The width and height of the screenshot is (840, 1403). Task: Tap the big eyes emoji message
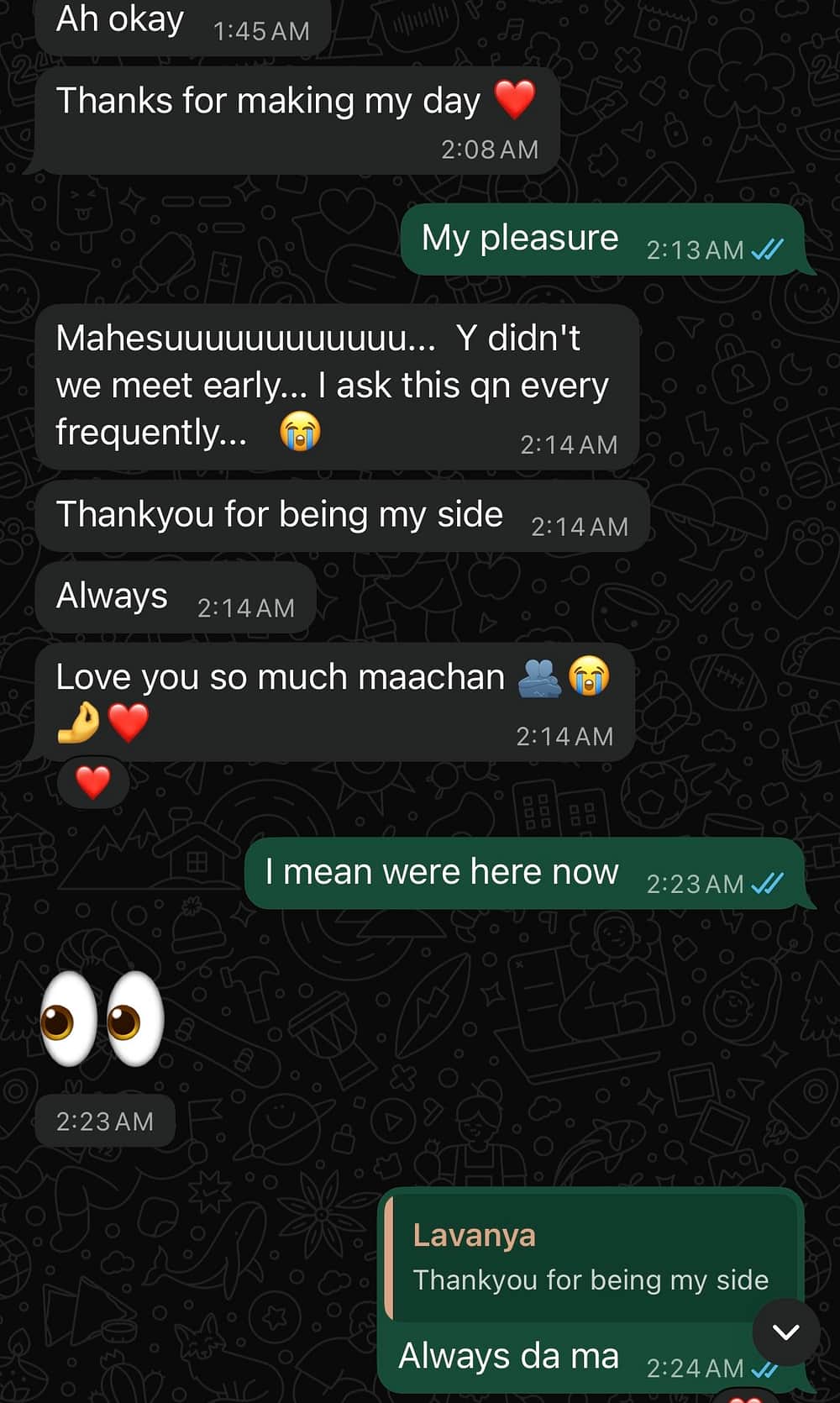(x=102, y=1019)
